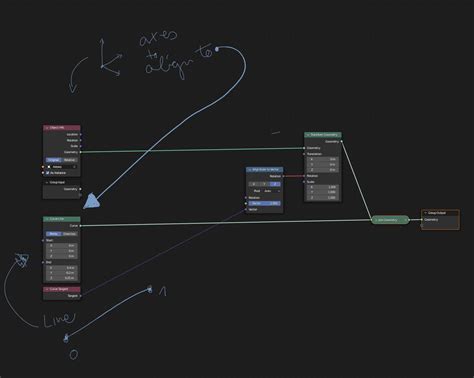The image size is (474, 378).
Task: Click the End input socket of Curve Line
Action: pyautogui.click(x=43, y=262)
